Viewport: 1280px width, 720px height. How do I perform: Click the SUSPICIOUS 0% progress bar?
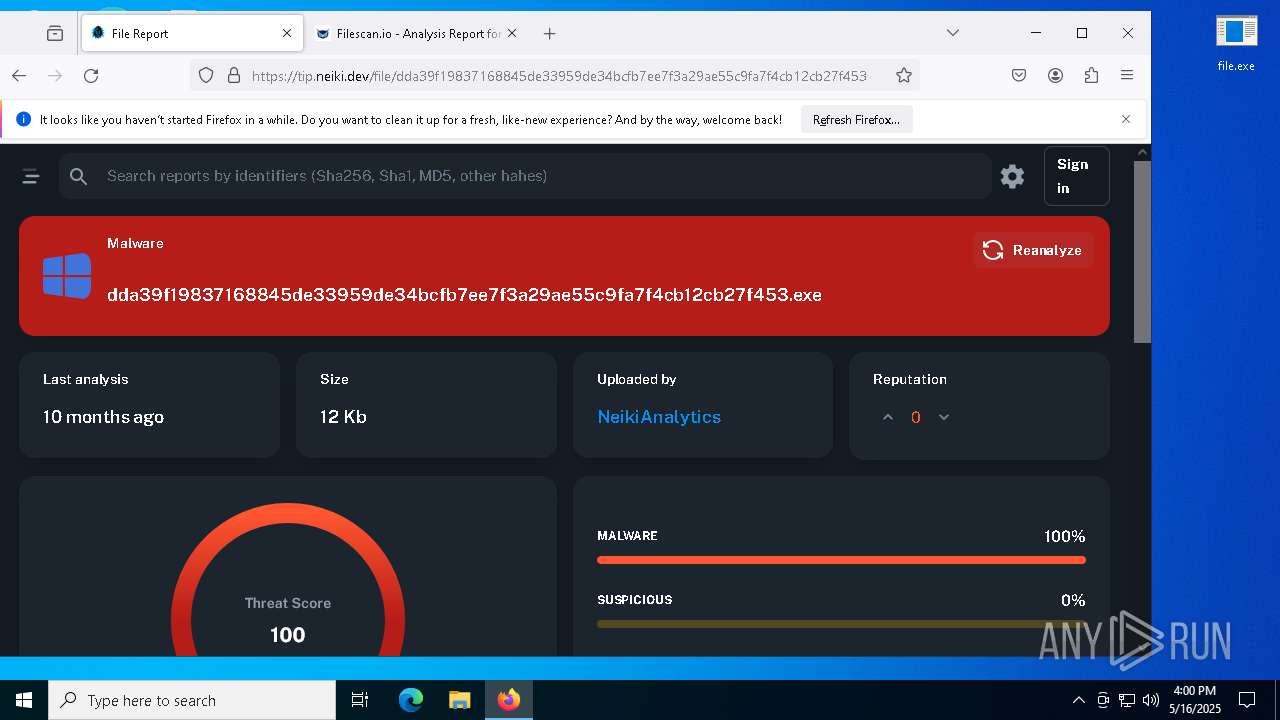pos(841,624)
